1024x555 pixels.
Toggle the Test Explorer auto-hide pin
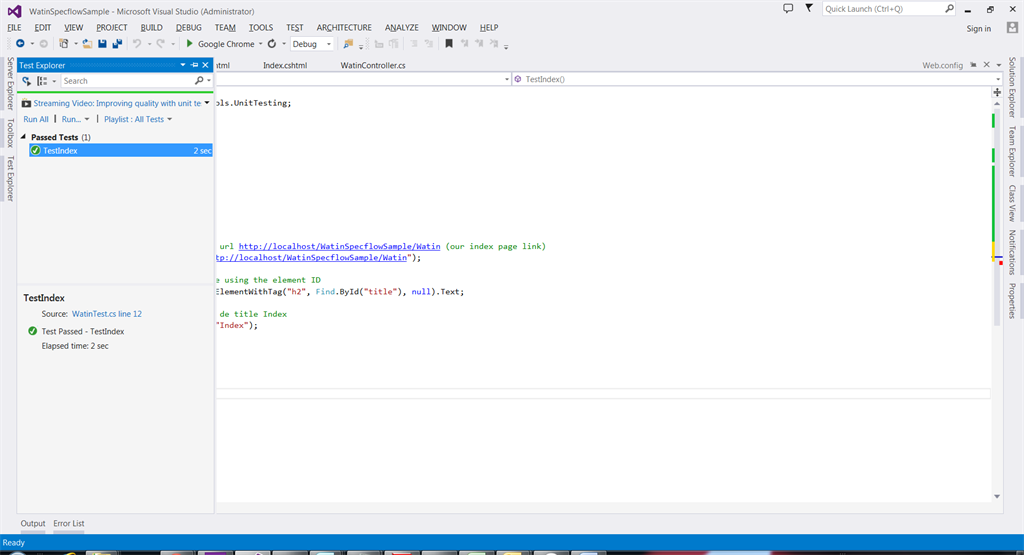(x=194, y=65)
